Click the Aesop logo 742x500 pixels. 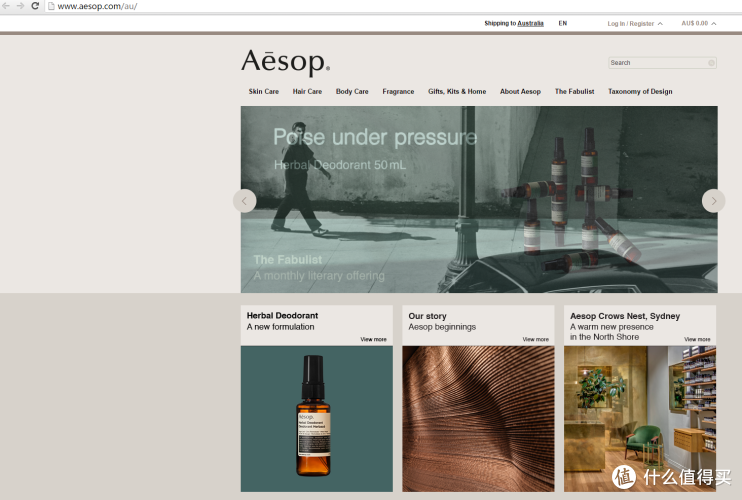pyautogui.click(x=285, y=62)
